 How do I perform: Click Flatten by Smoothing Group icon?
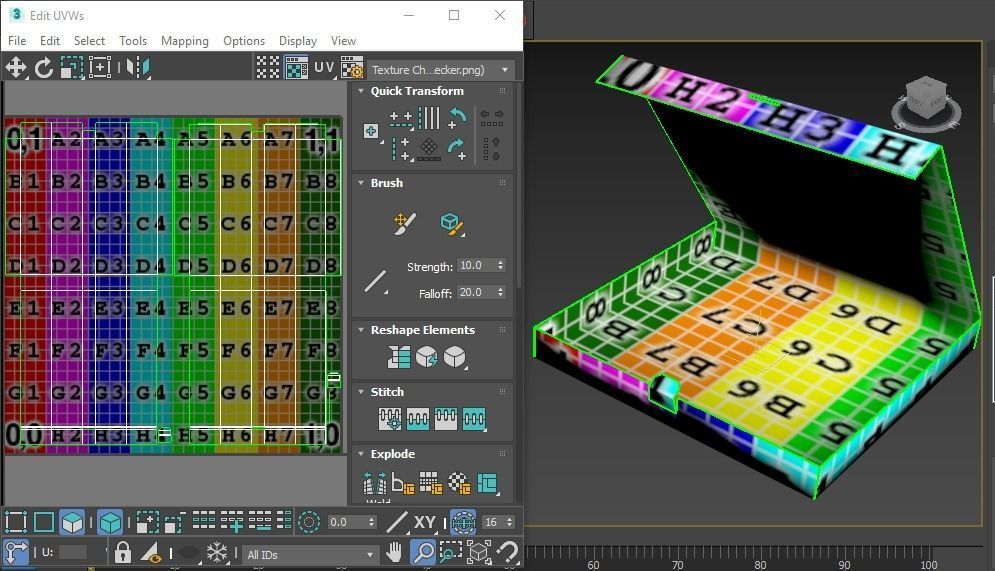(431, 483)
